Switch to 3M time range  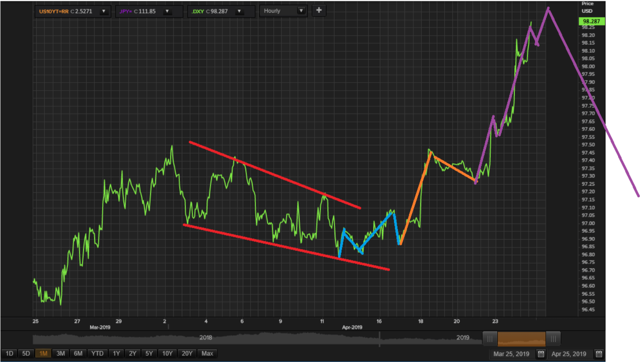click(60, 353)
